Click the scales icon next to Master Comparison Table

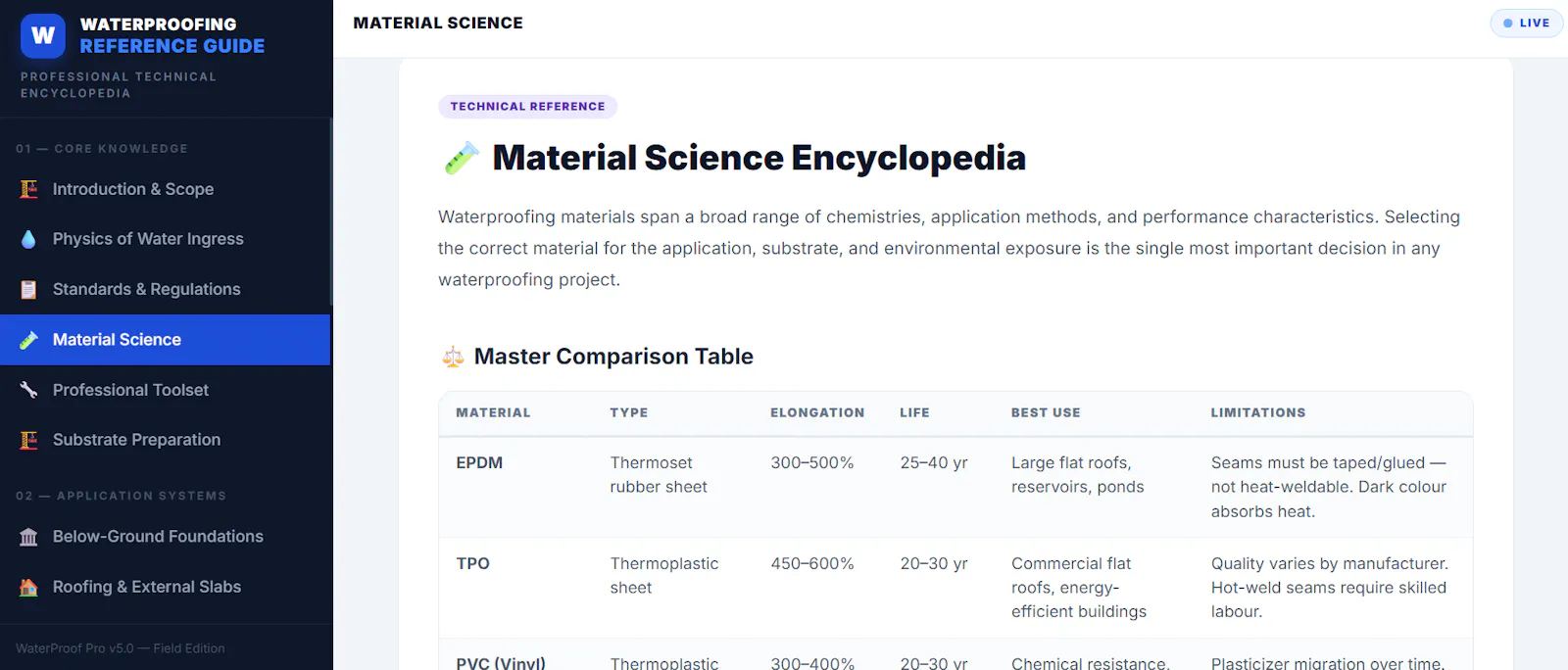point(453,357)
